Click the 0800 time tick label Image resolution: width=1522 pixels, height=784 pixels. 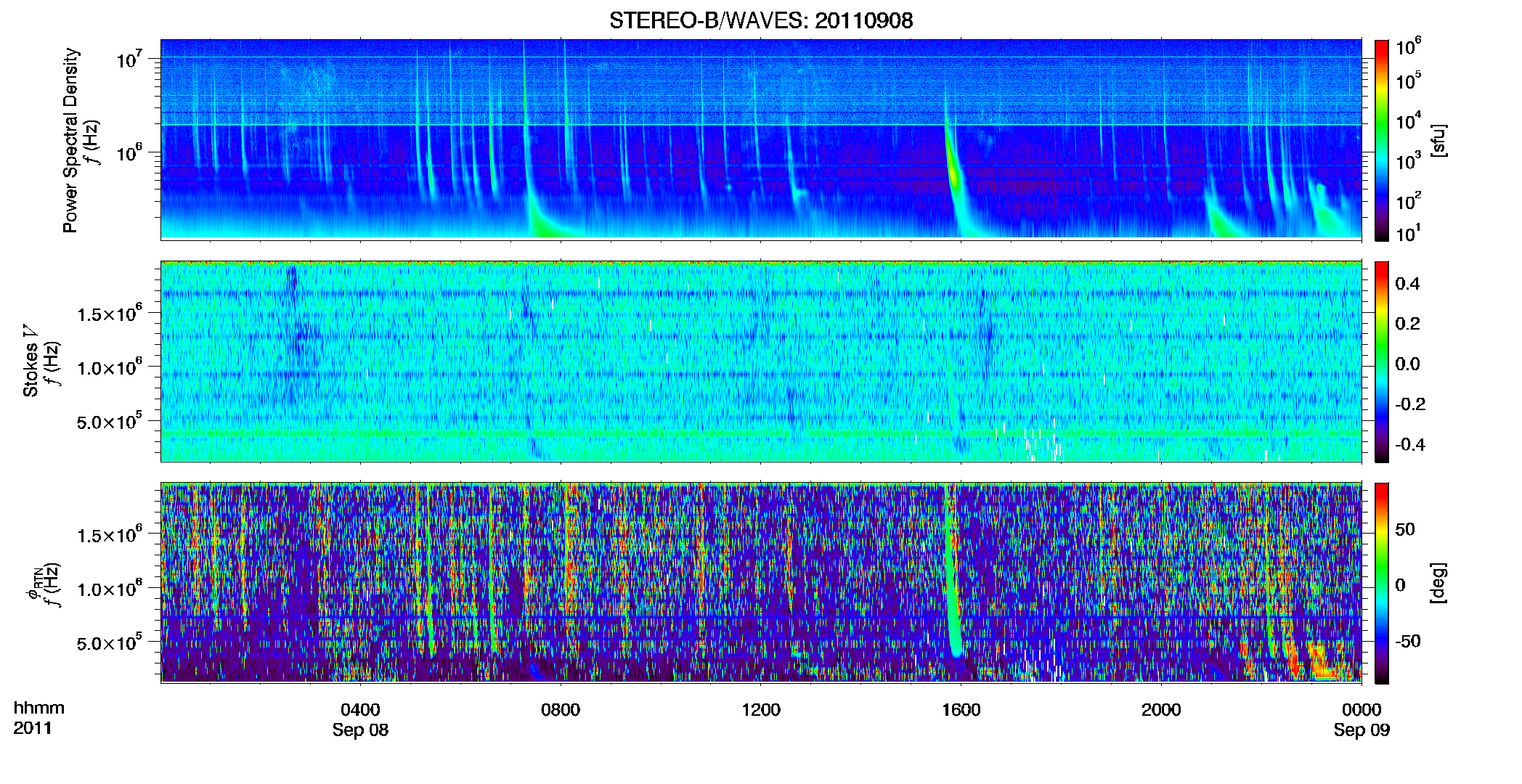(561, 709)
